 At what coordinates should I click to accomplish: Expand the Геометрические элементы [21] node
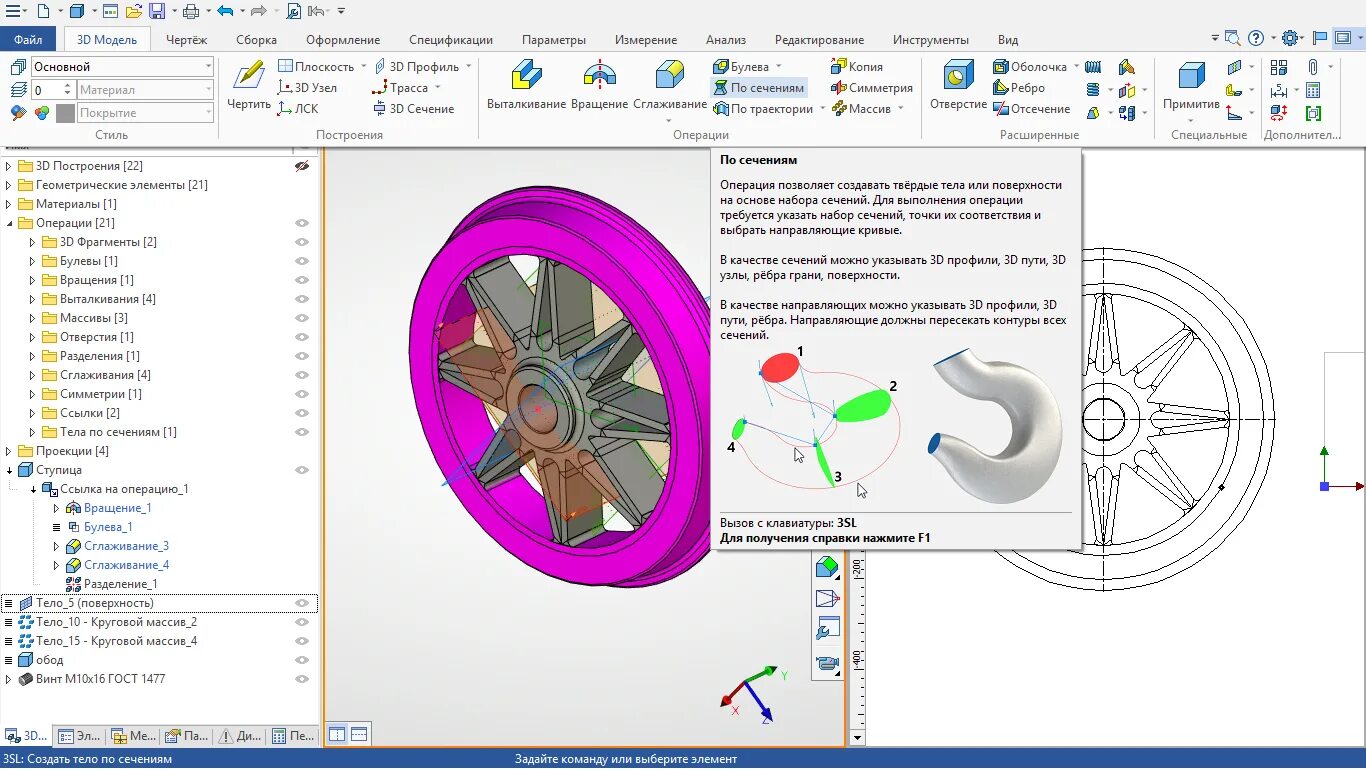pos(9,185)
